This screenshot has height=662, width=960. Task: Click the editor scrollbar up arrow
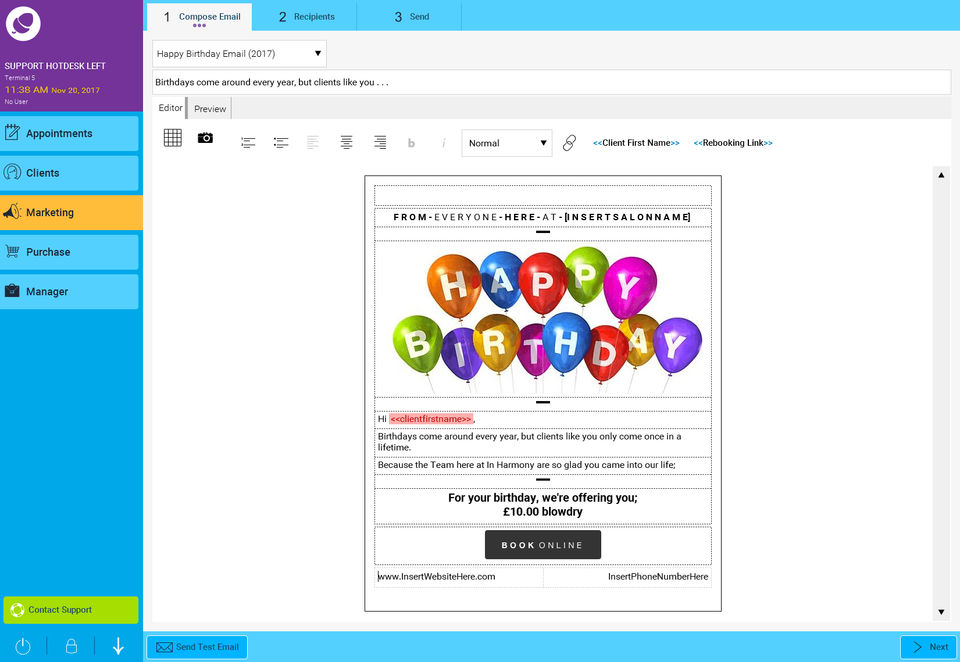point(941,175)
